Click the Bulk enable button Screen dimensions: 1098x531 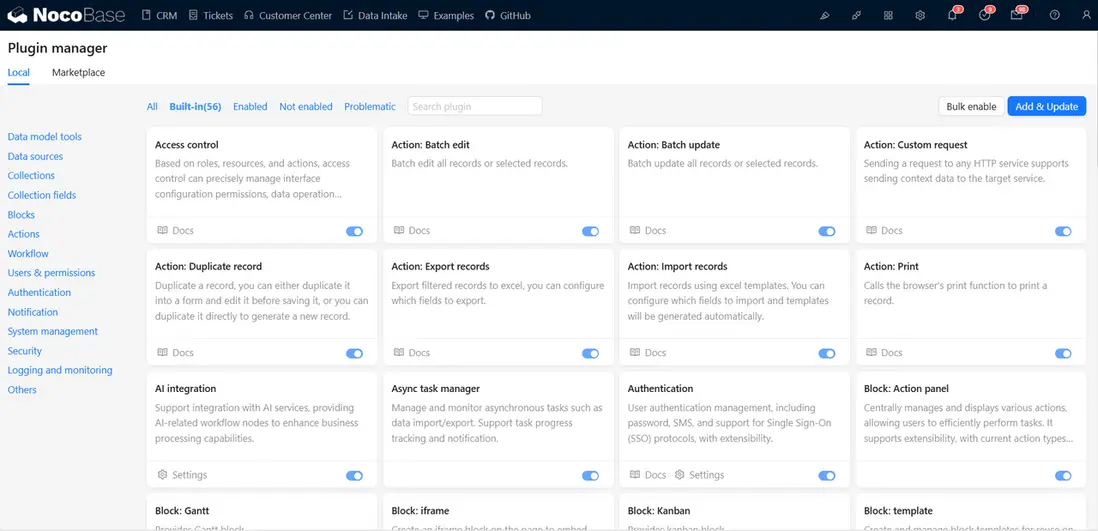click(971, 106)
